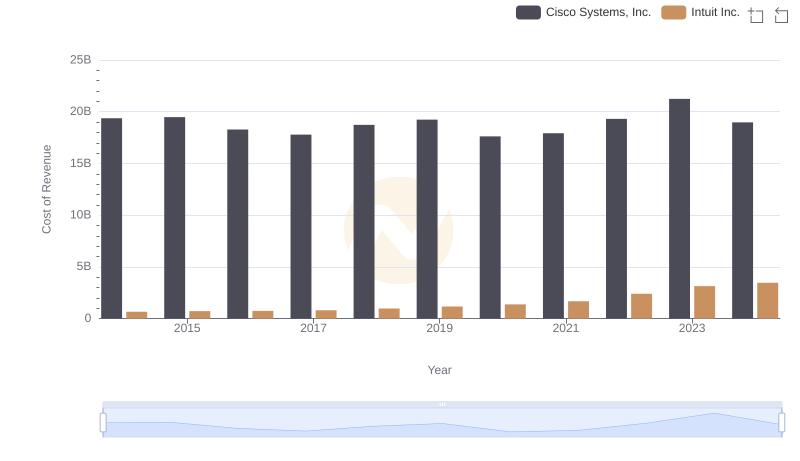Click the Cisco bar for 2017
Screen dimensions: 800x461
click(301, 226)
